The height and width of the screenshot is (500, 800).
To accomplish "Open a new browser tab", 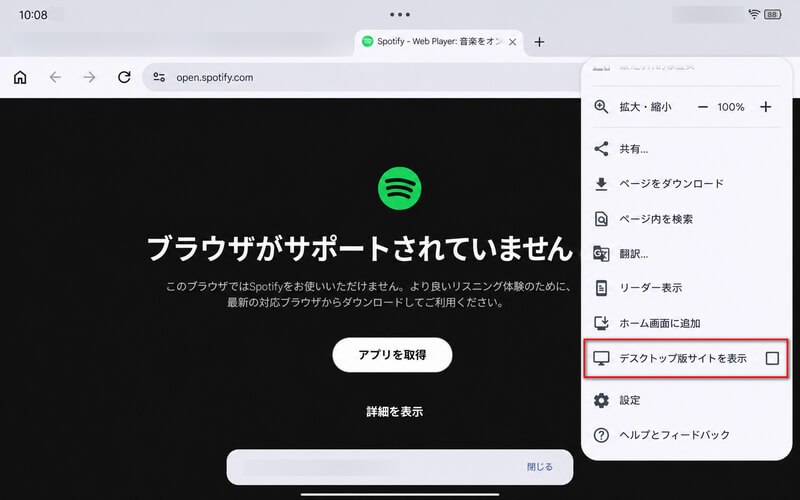I will pos(539,42).
